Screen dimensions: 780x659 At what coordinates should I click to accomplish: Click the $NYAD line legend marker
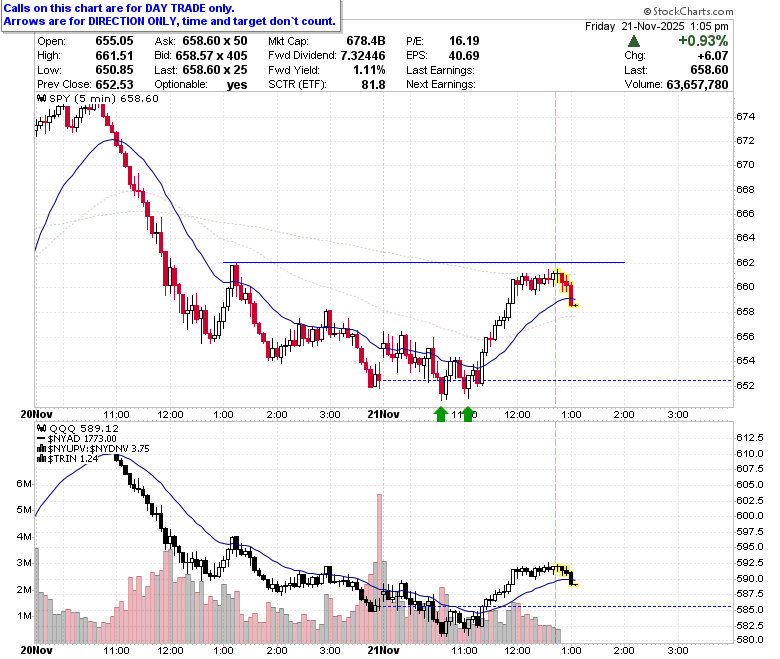(41, 439)
